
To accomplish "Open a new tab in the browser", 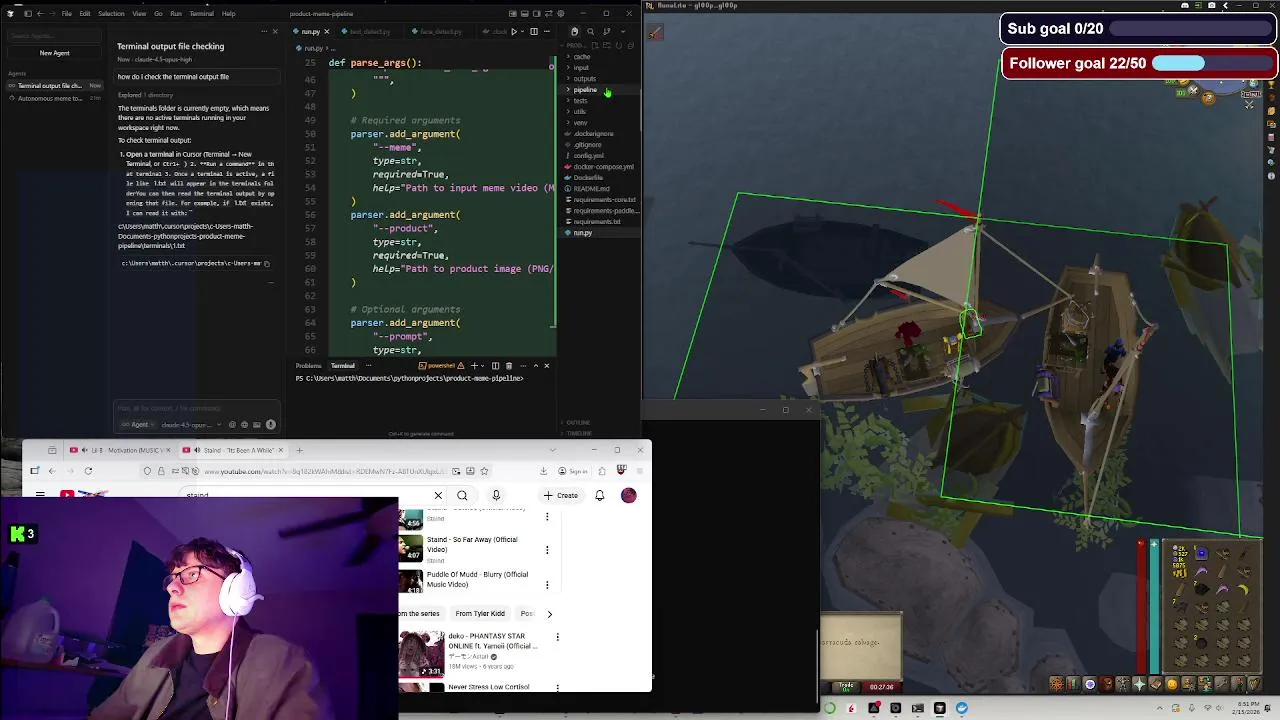I will (x=299, y=450).
